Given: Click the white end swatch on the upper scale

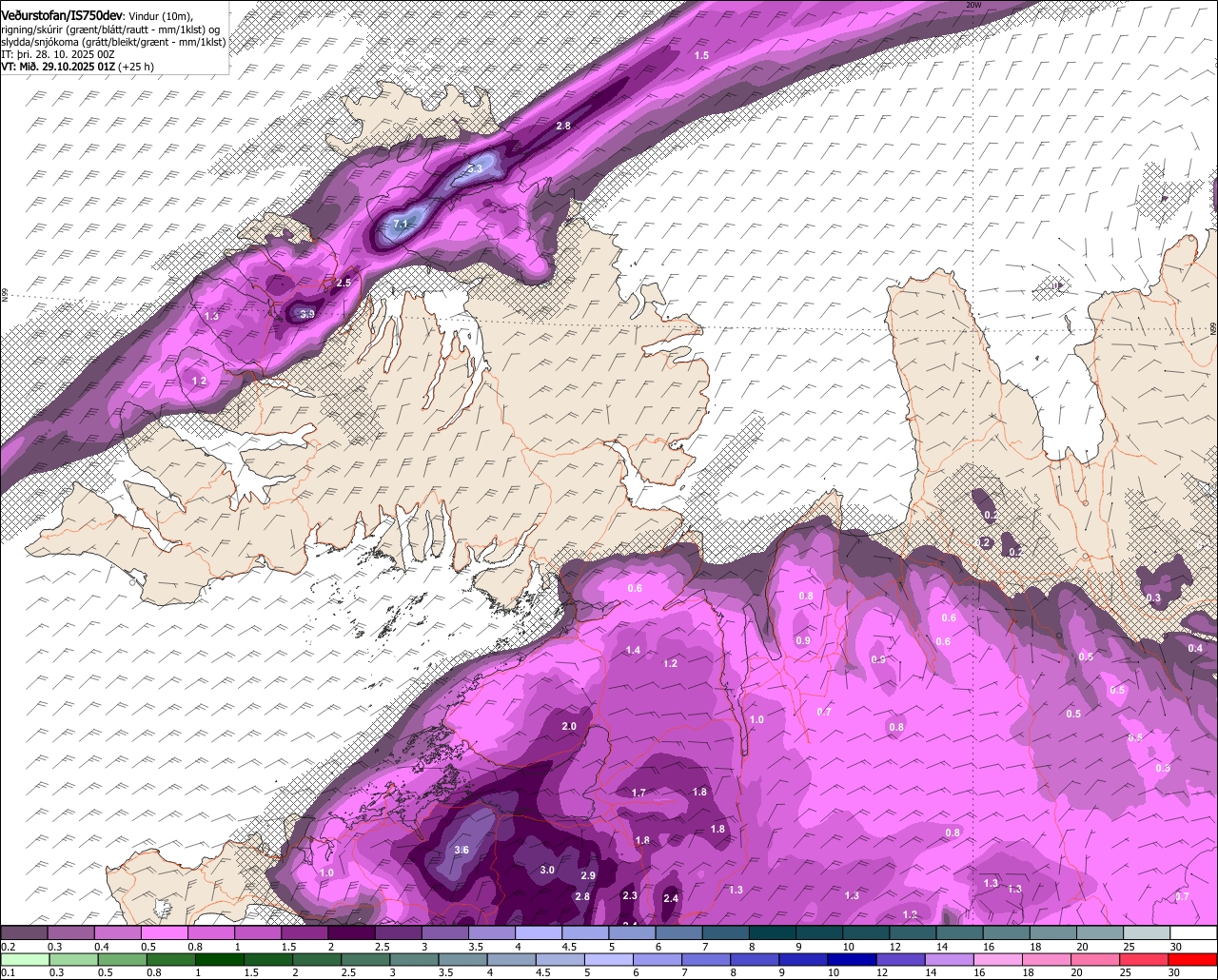Looking at the screenshot, I should point(1193,932).
